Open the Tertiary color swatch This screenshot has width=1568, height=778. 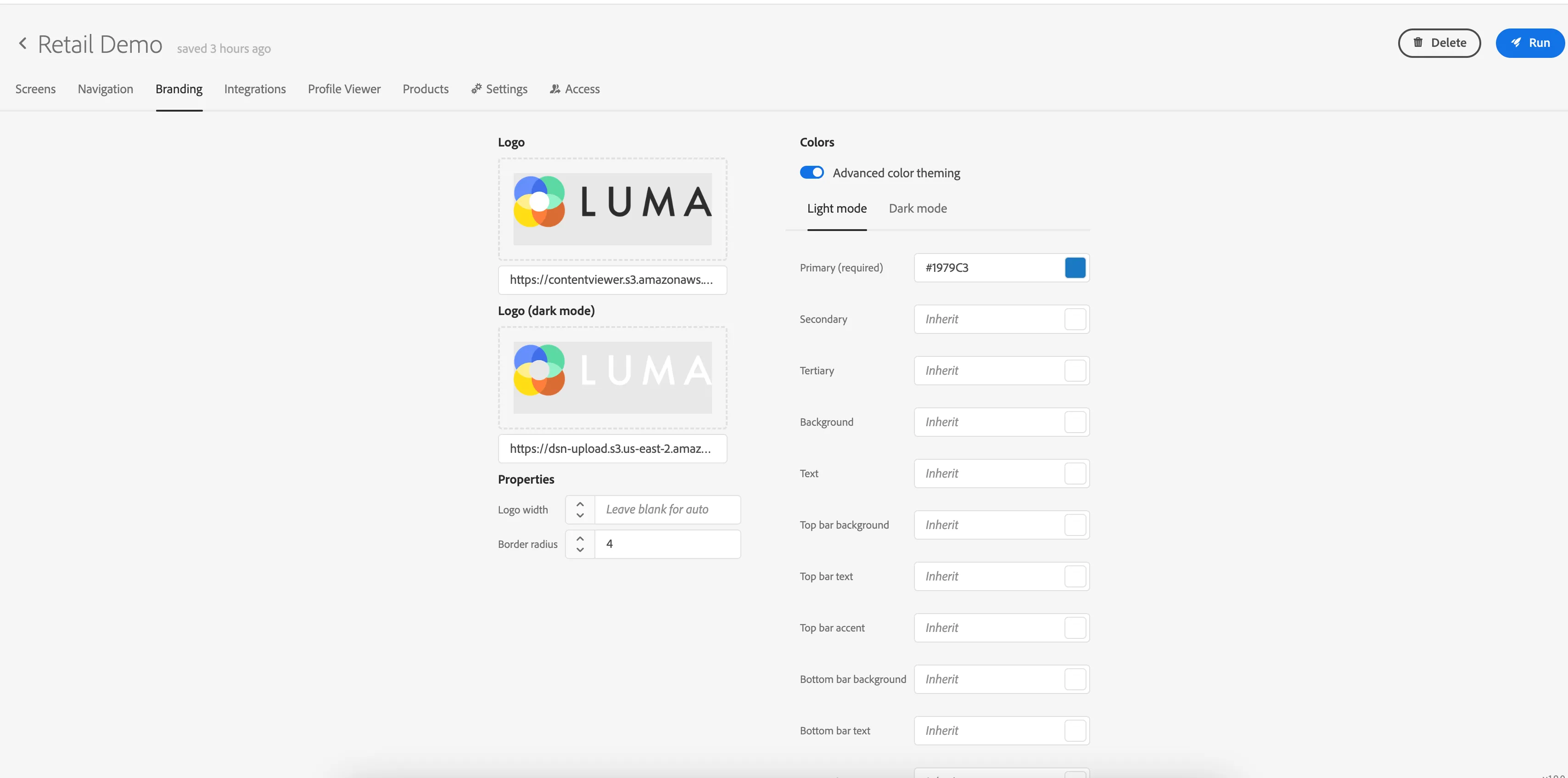pos(1075,371)
